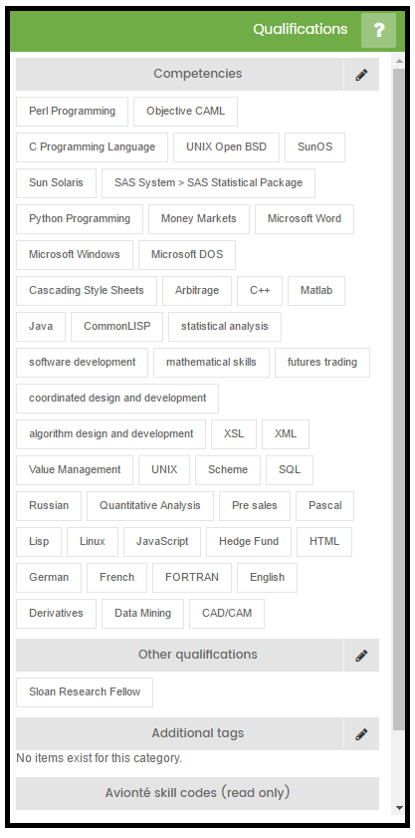This screenshot has width=415, height=838.
Task: Click the Avionté skill codes header
Action: [198, 793]
